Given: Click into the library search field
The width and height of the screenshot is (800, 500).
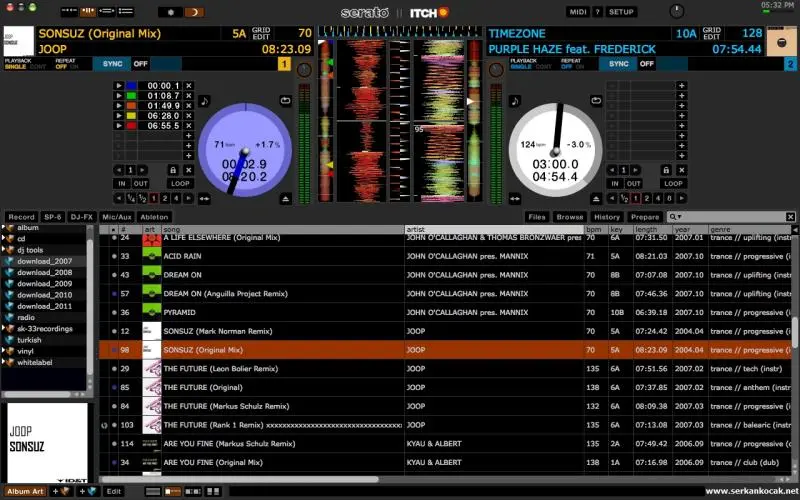Looking at the screenshot, I should pos(732,217).
